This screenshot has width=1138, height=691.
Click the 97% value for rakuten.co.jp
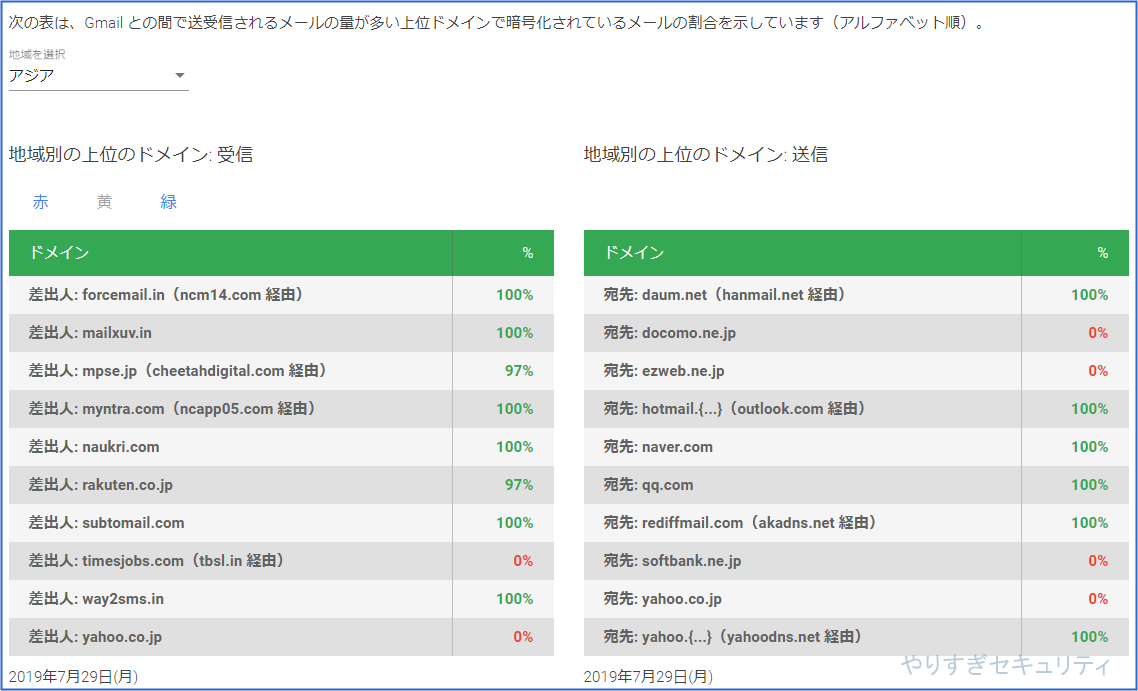519,485
